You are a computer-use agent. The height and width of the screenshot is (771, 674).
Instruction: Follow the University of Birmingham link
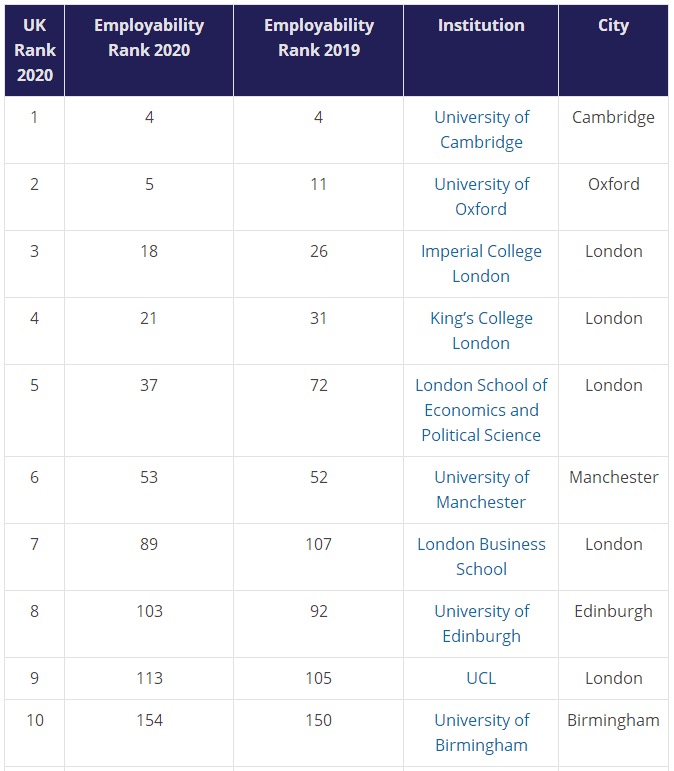coord(481,732)
